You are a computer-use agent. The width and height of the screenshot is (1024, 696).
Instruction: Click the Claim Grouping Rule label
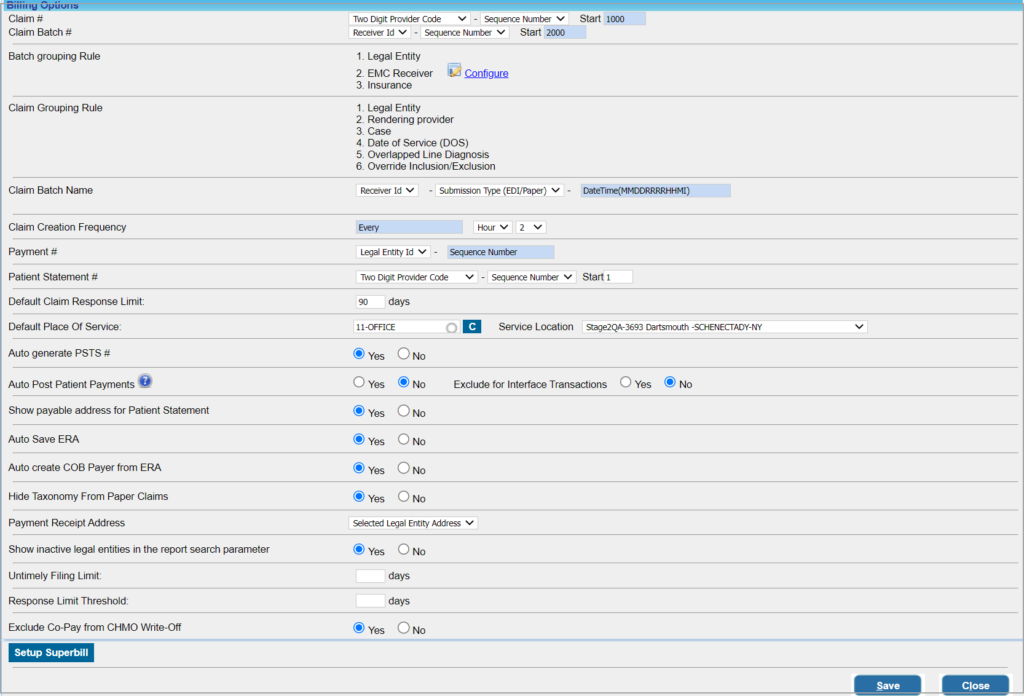click(56, 108)
